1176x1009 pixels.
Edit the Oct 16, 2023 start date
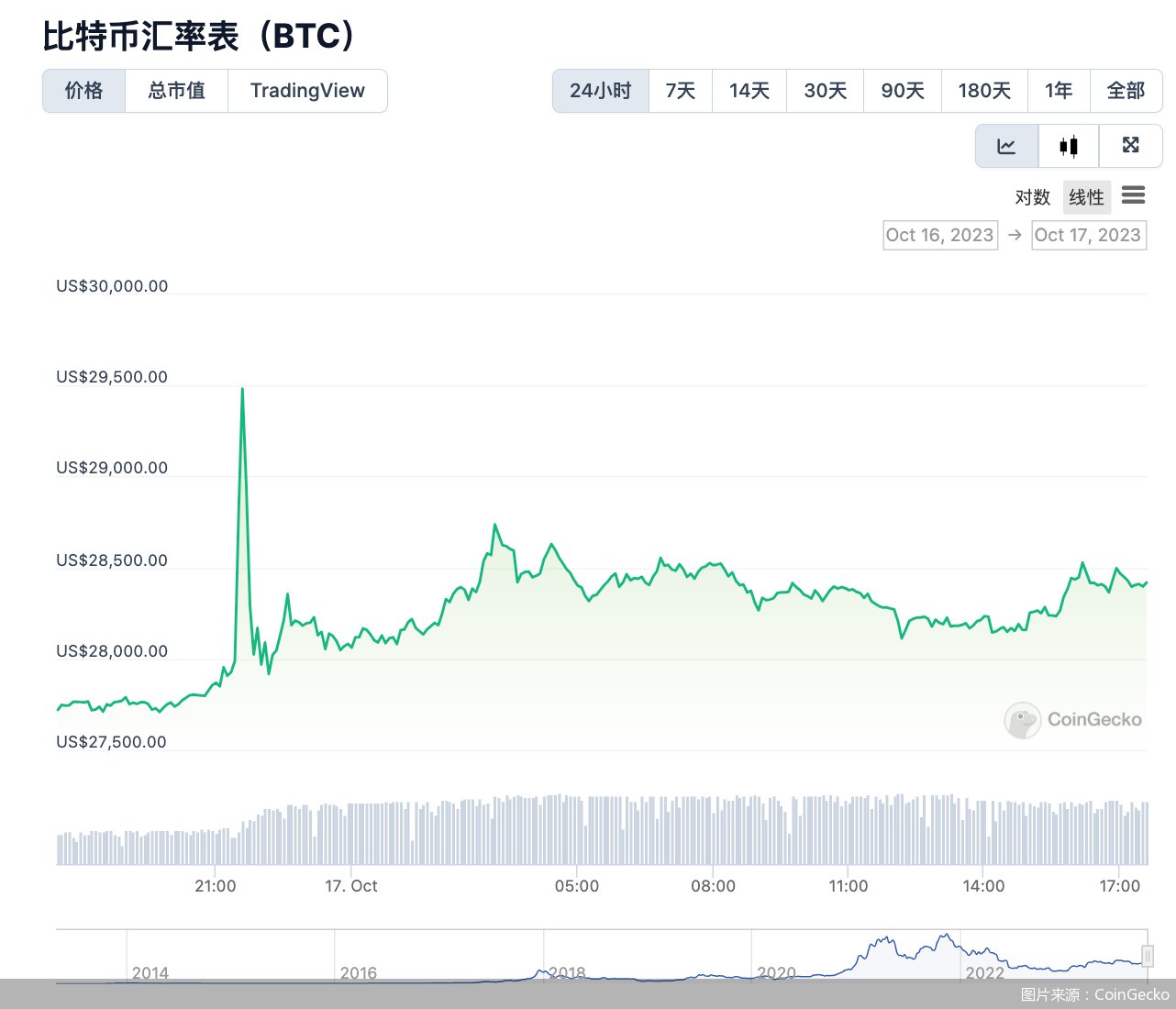coord(940,235)
